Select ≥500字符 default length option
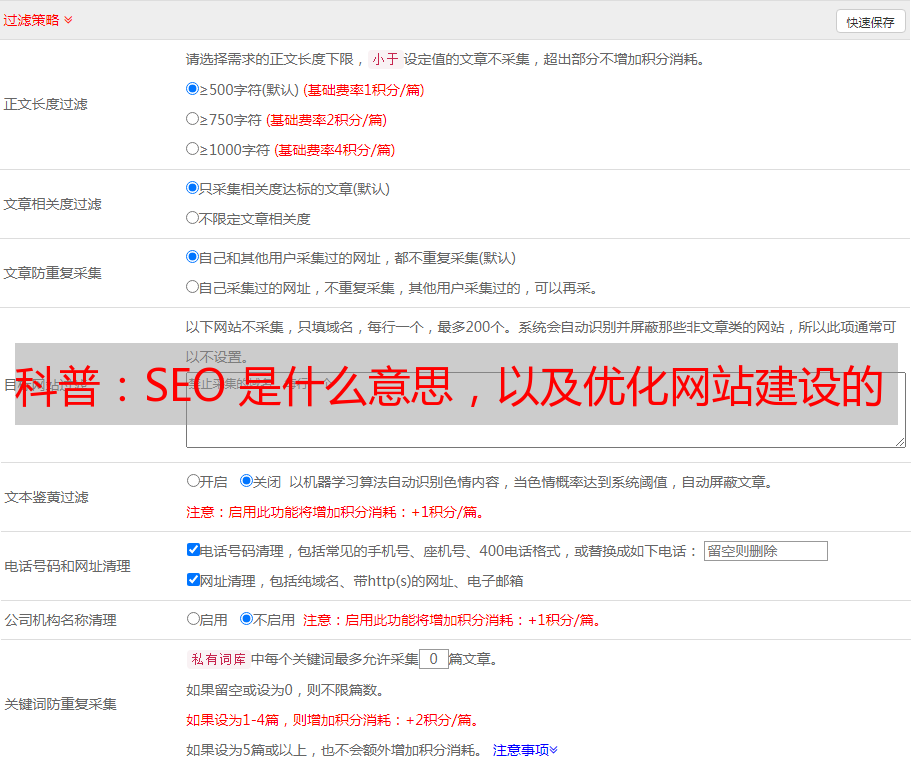The width and height of the screenshot is (912, 768). [193, 89]
